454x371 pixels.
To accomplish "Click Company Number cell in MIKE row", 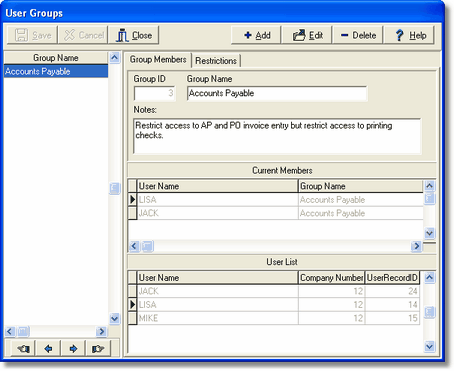I will click(332, 318).
